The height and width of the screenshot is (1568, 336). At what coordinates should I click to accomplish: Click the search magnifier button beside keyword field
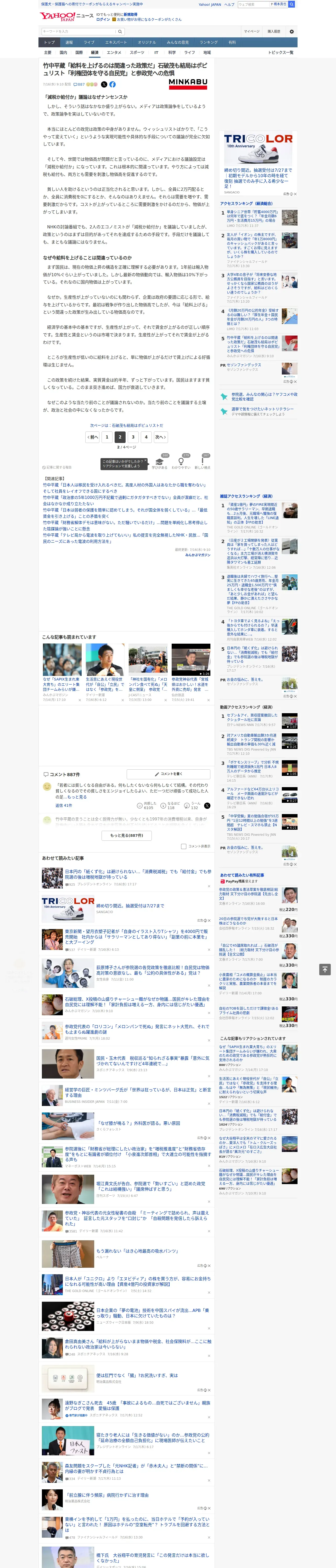[x=120, y=32]
